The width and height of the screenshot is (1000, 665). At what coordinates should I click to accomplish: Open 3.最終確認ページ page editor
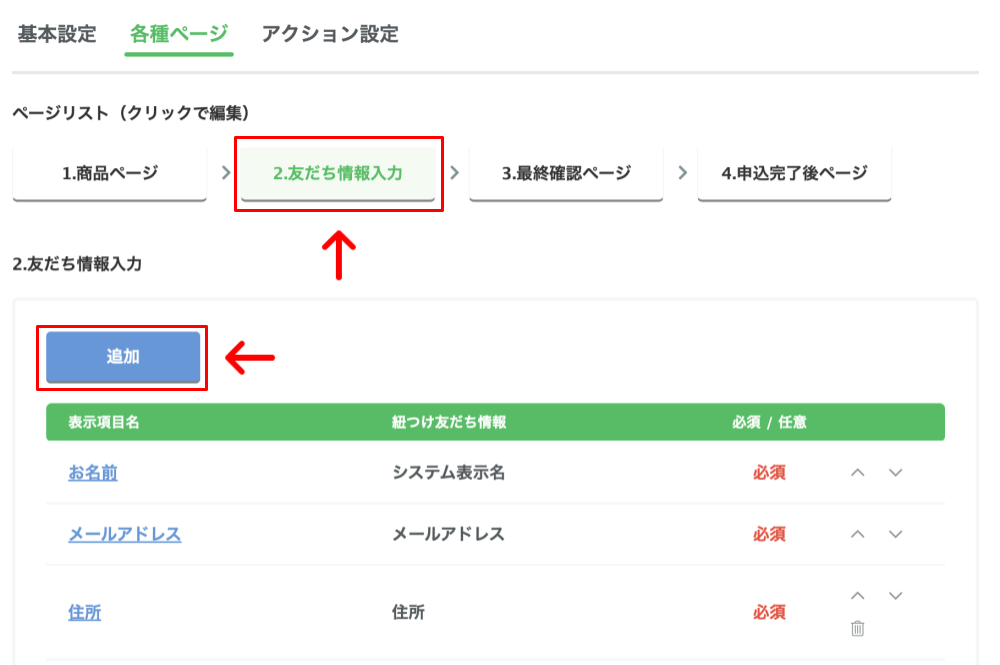(x=566, y=173)
